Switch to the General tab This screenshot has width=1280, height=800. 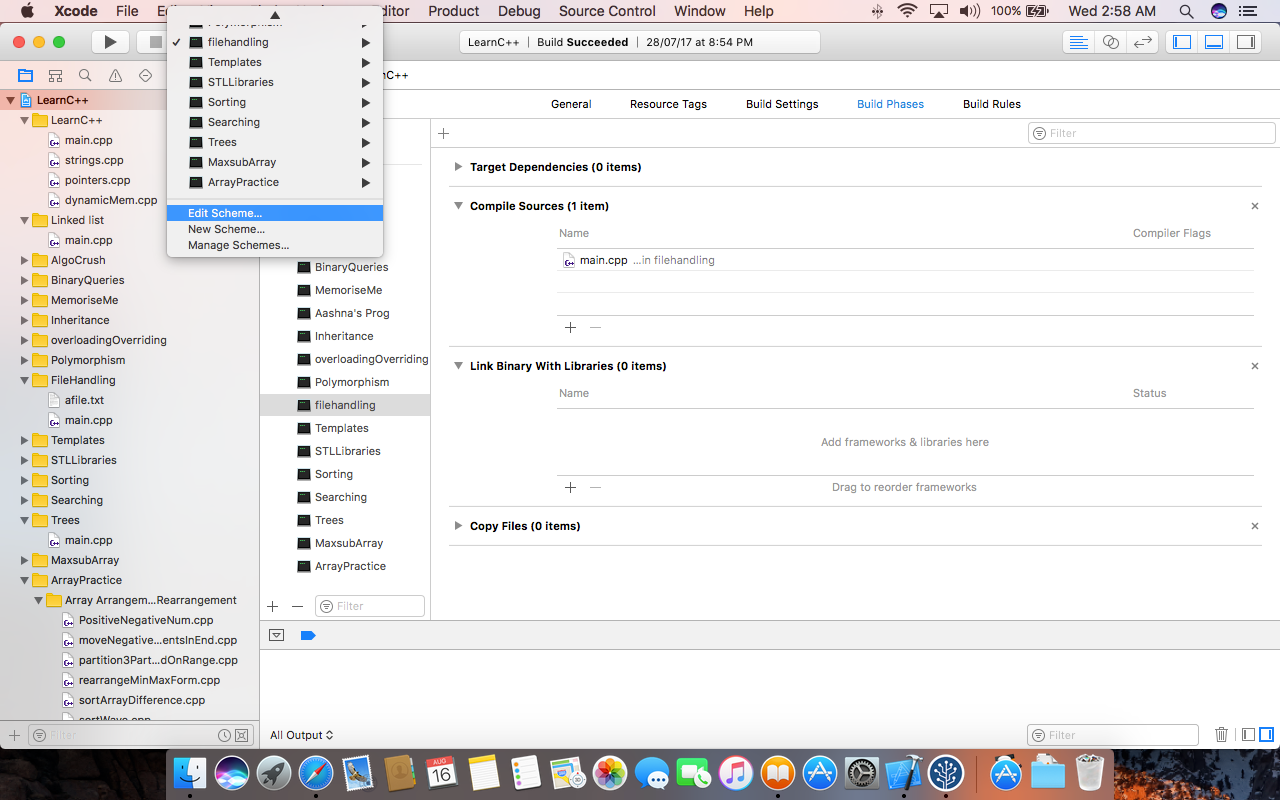click(x=571, y=104)
